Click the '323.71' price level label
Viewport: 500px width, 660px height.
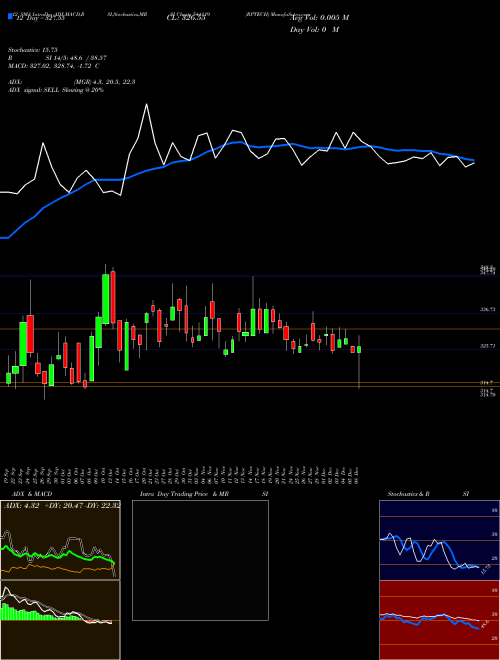(488, 346)
